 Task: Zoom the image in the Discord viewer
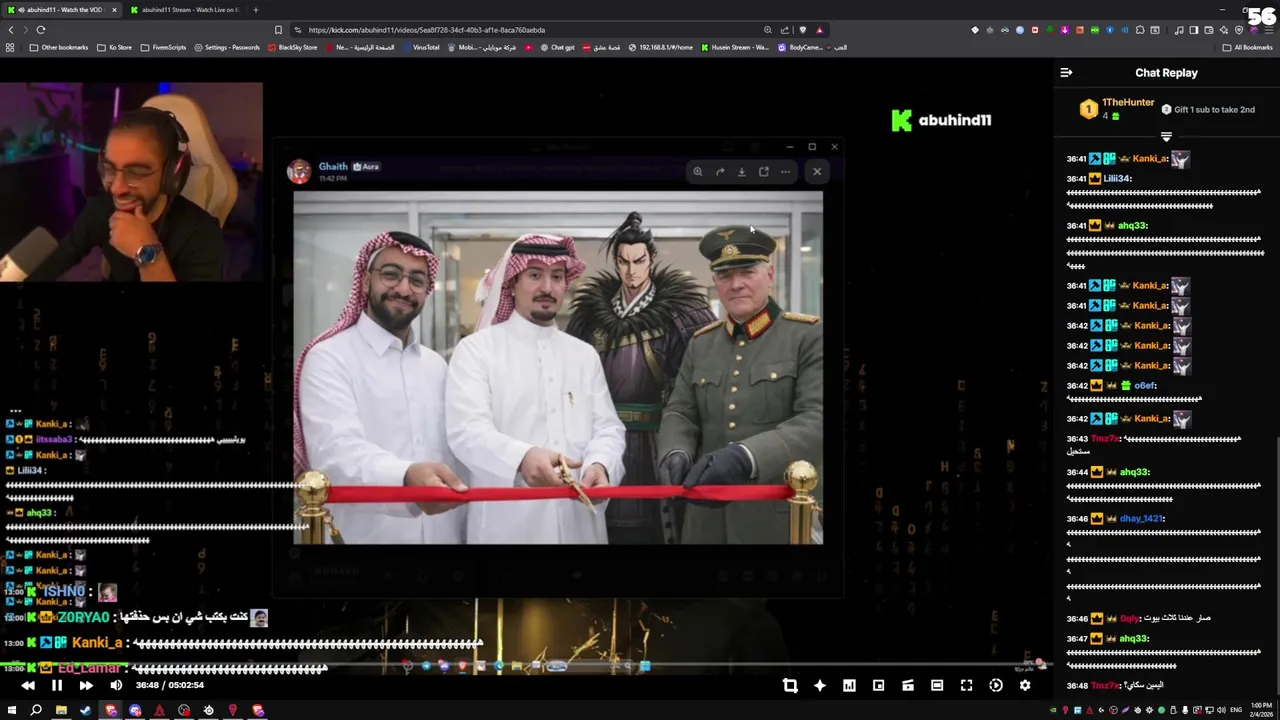[698, 171]
